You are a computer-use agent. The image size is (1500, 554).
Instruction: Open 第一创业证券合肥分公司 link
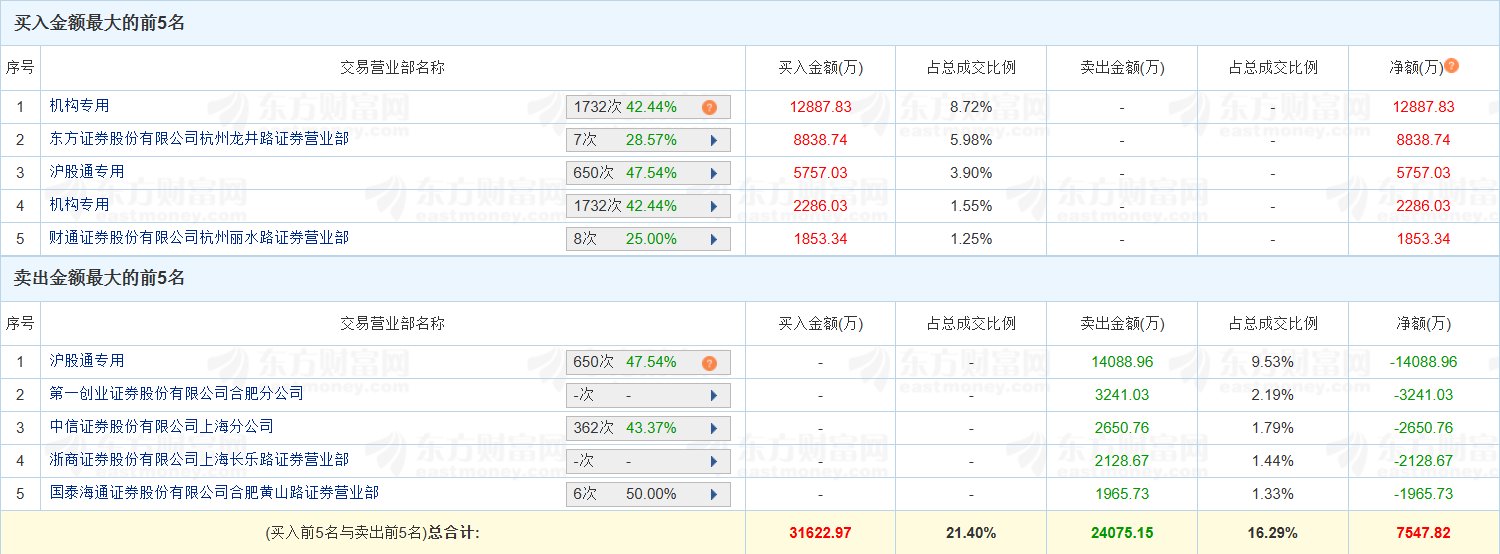176,394
